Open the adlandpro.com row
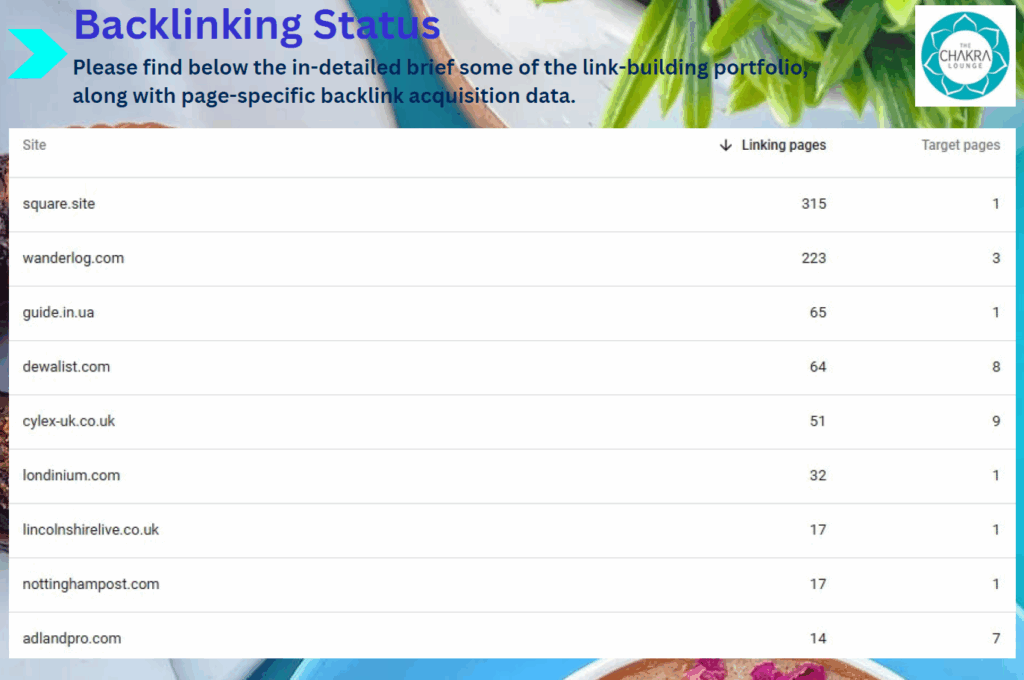This screenshot has height=680, width=1024. coord(512,636)
